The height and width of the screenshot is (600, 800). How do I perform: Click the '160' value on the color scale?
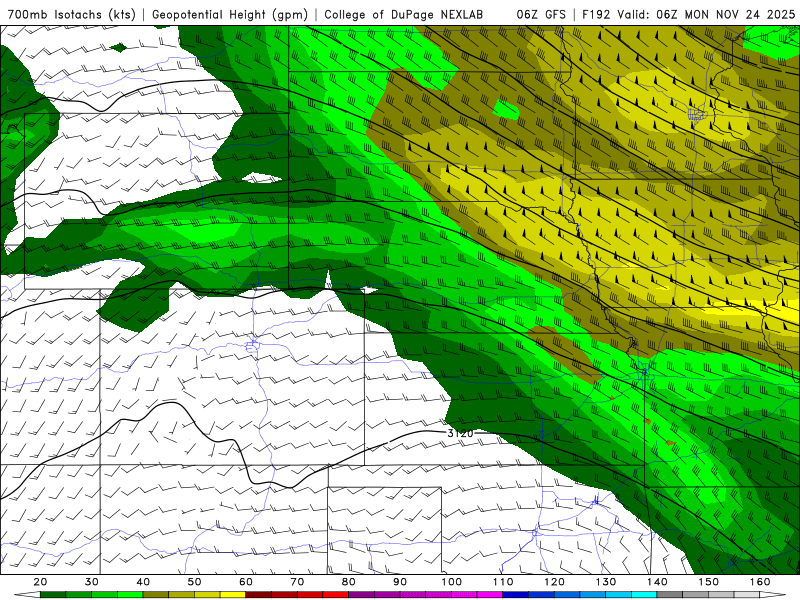(760, 582)
